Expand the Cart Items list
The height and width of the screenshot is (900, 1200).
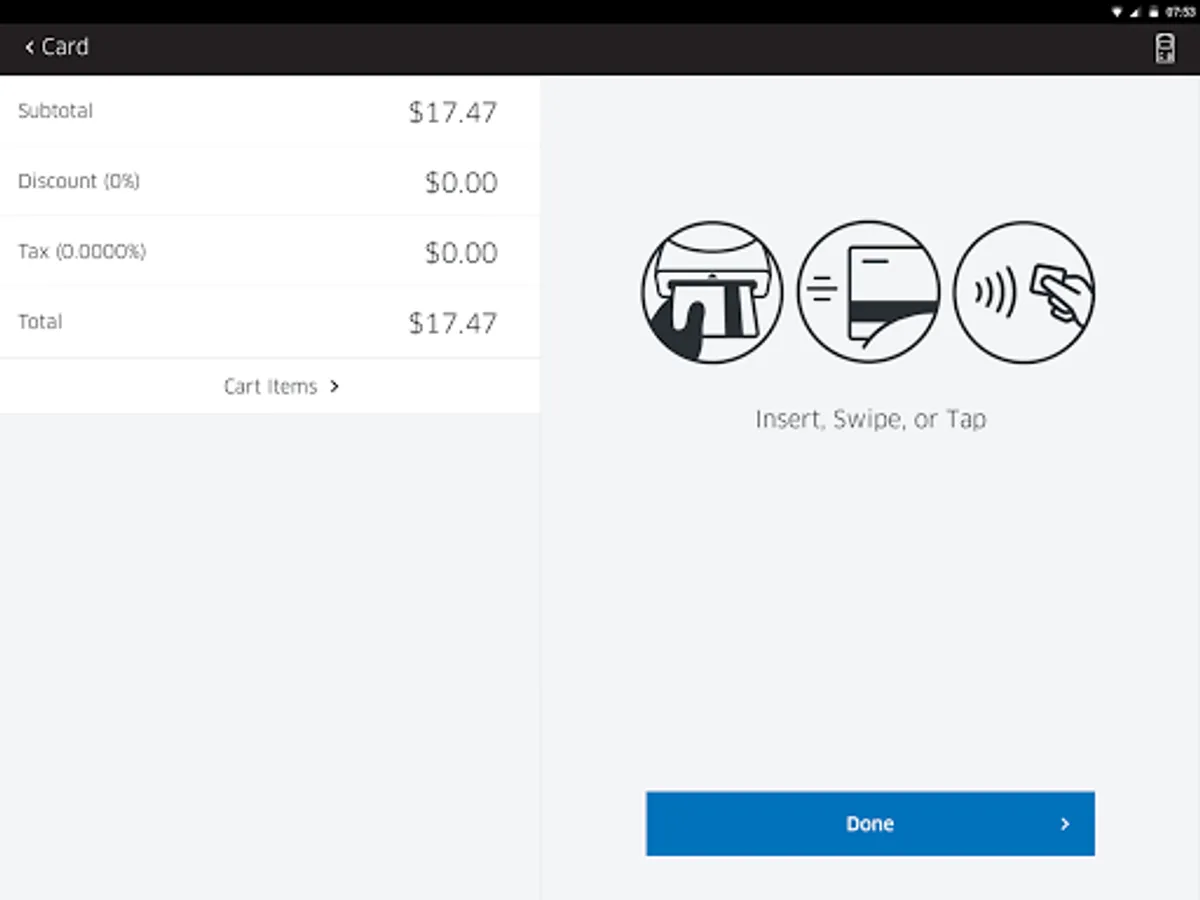tap(270, 386)
